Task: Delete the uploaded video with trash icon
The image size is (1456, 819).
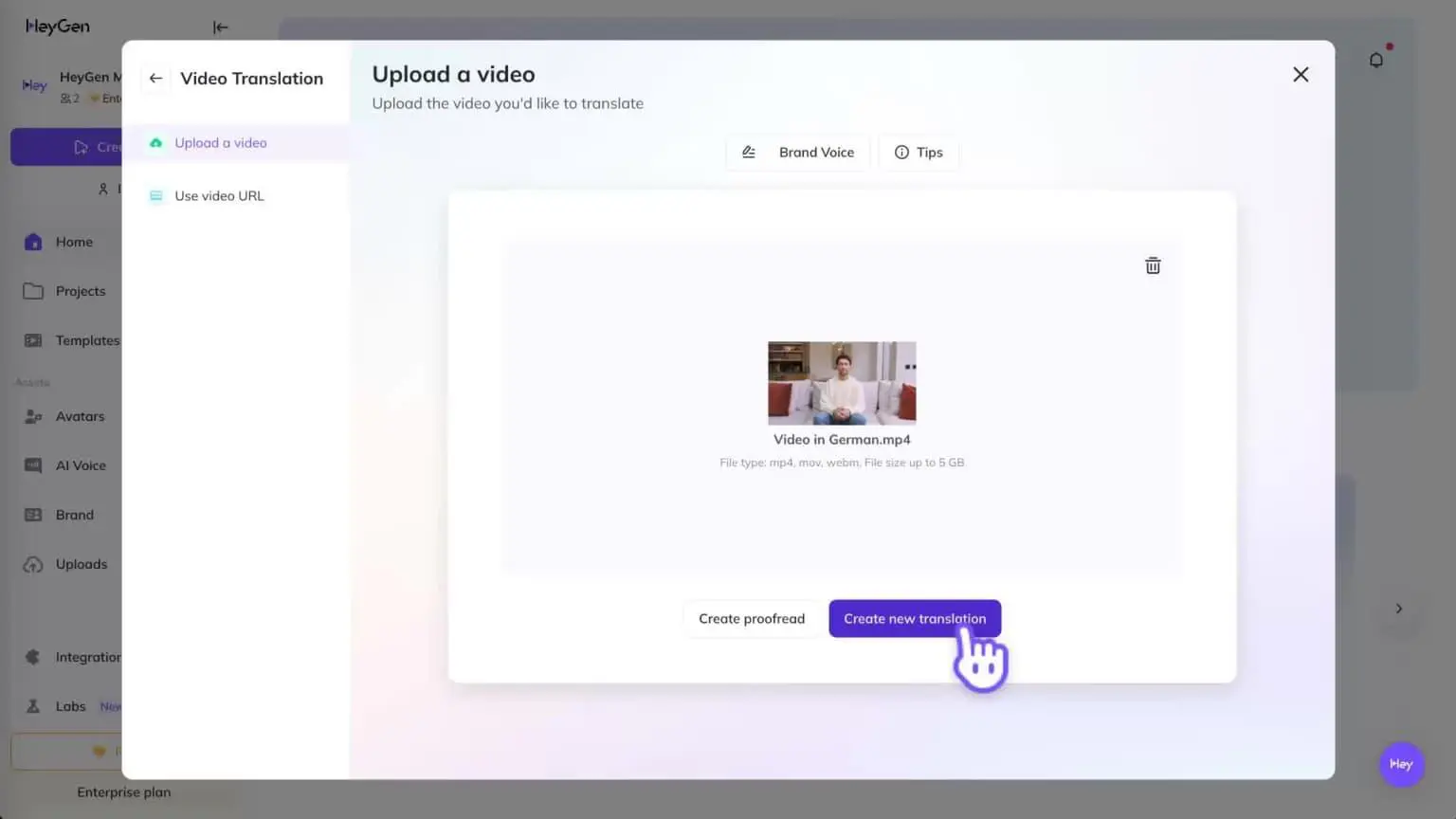Action: 1153,265
